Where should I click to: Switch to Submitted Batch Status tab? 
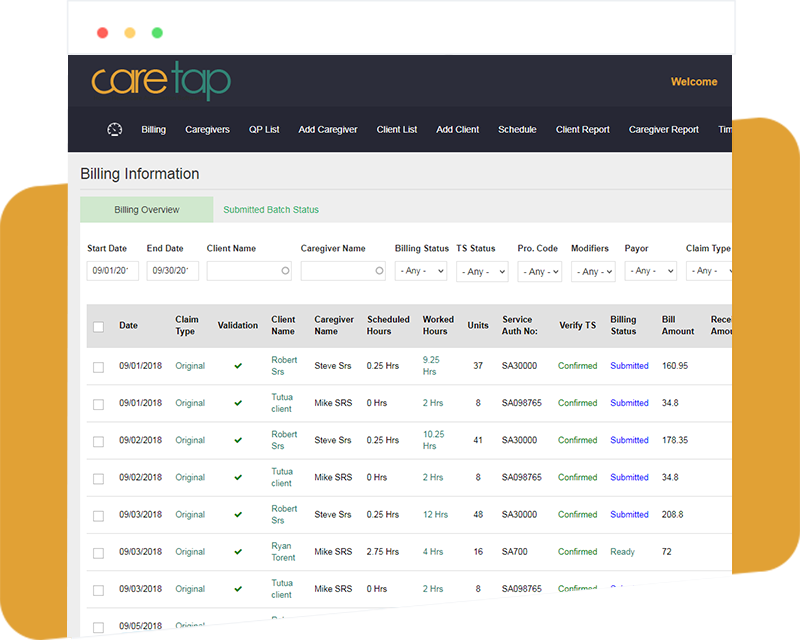coord(271,210)
